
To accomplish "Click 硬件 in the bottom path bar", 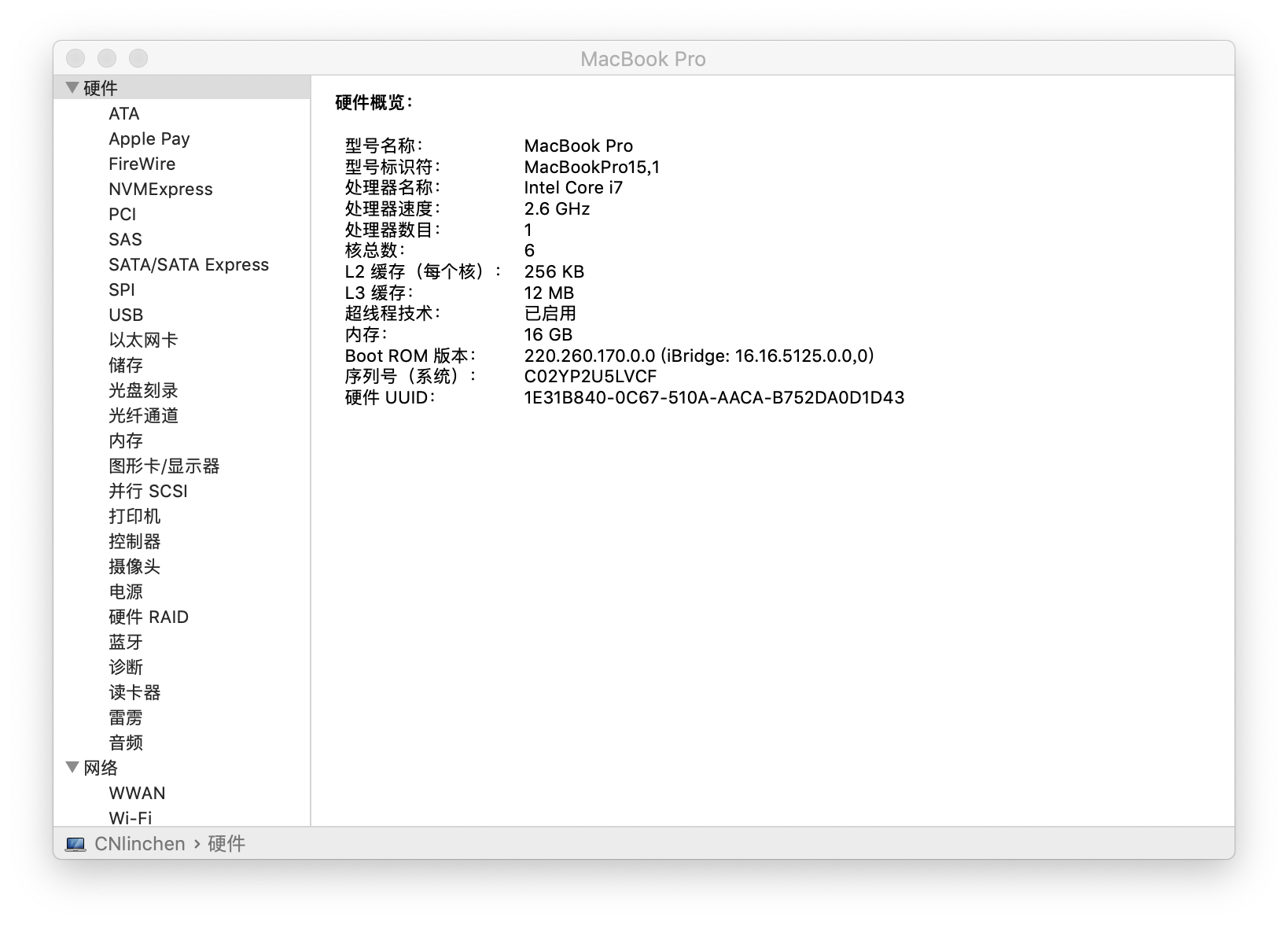I will pos(226,844).
